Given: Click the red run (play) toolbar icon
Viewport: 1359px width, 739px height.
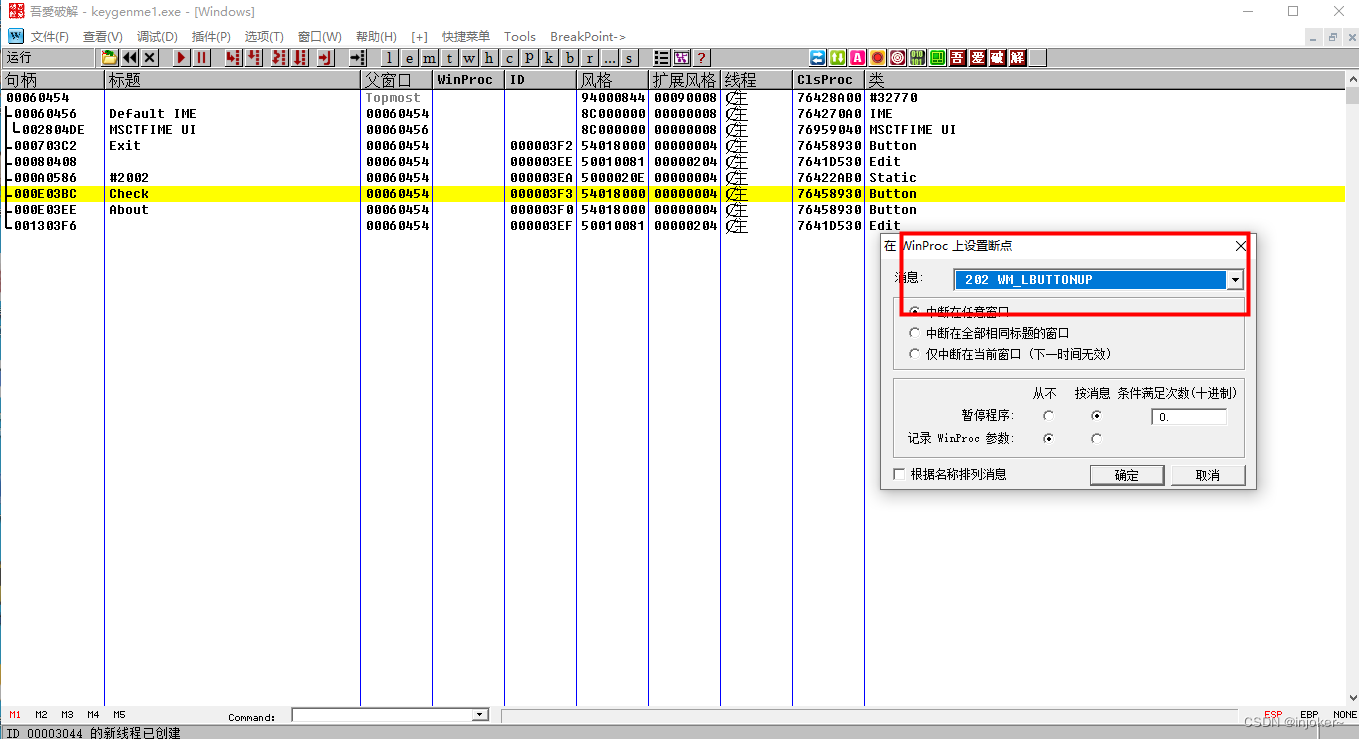Looking at the screenshot, I should (x=182, y=58).
